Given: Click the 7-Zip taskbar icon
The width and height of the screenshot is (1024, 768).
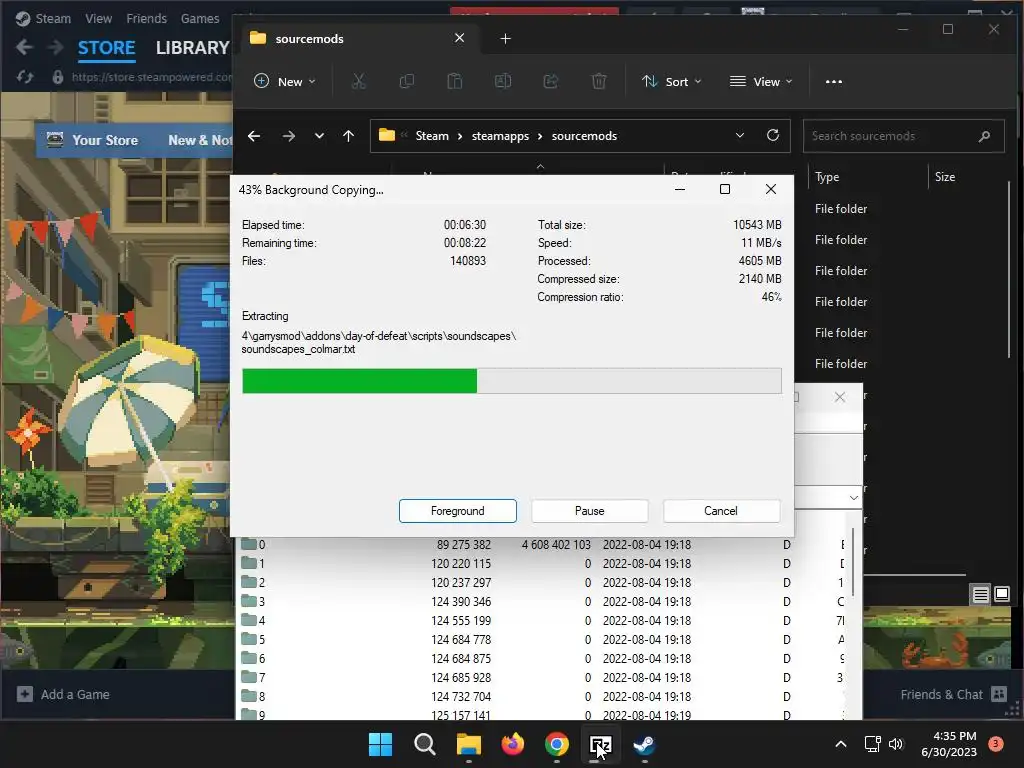Looking at the screenshot, I should (x=600, y=744).
